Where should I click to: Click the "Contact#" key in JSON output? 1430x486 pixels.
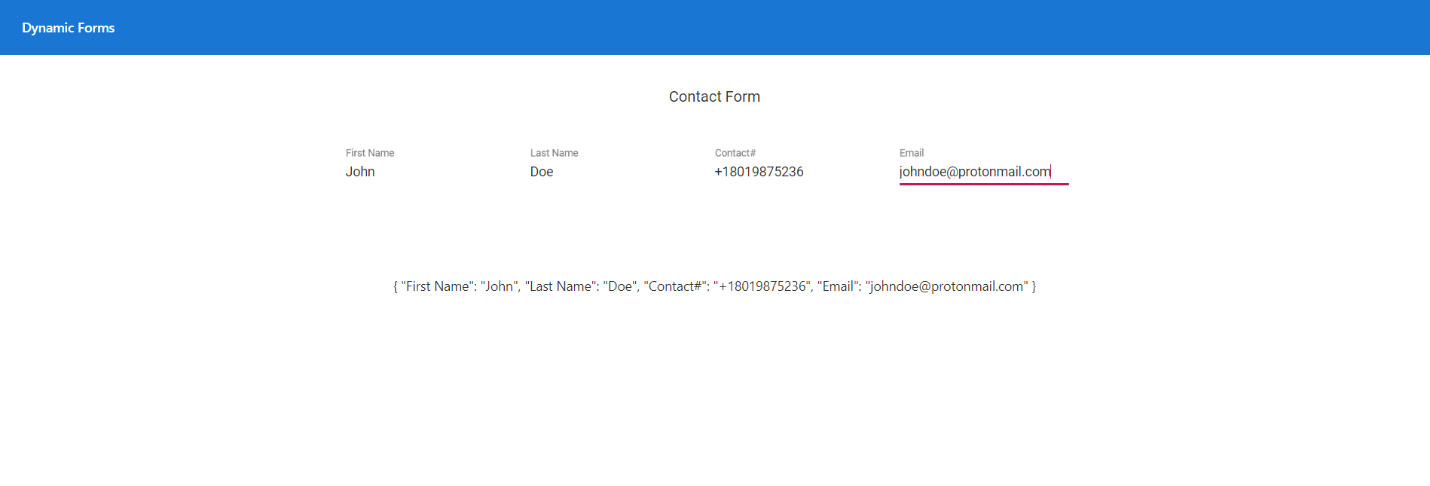676,287
